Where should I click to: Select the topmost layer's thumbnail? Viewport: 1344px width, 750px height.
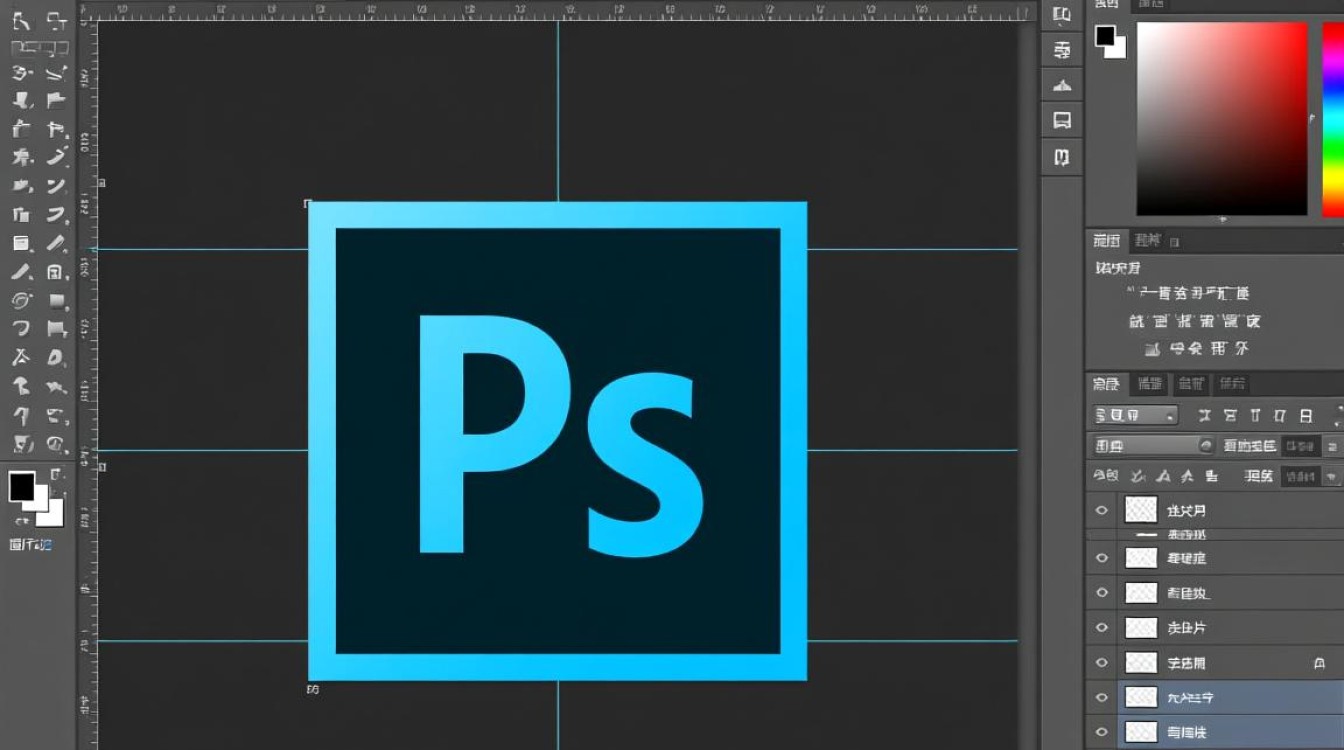pyautogui.click(x=1141, y=510)
